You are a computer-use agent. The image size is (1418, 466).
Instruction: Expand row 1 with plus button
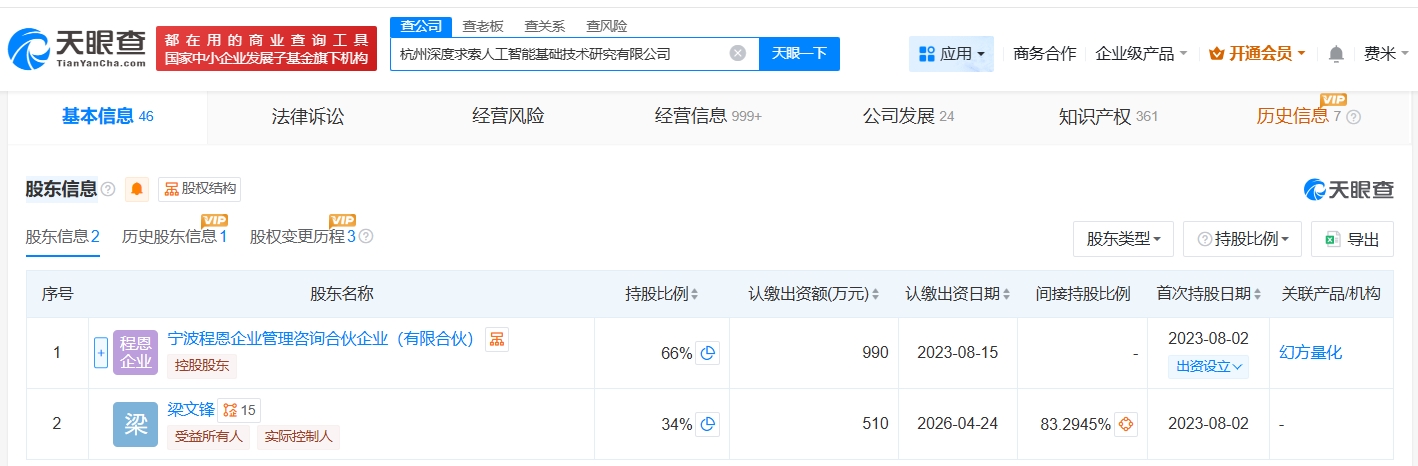100,352
